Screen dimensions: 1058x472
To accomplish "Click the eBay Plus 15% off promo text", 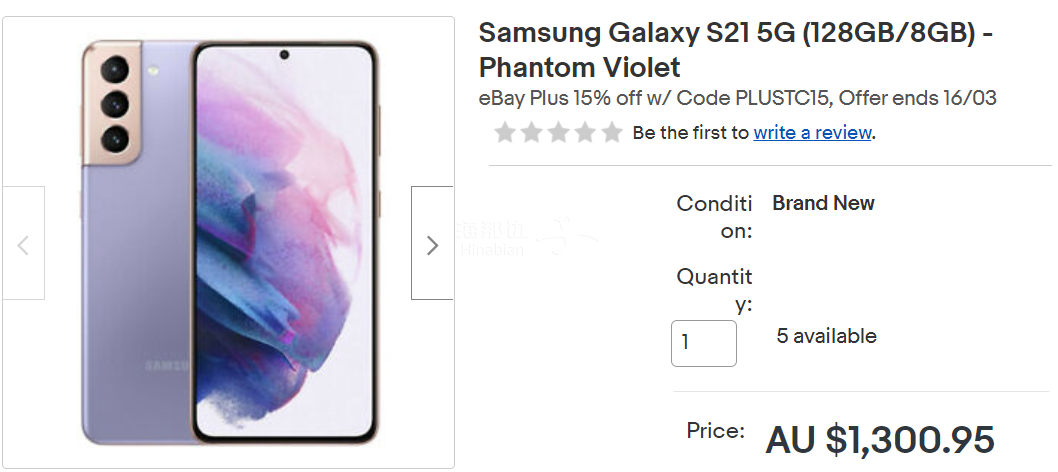I will point(737,98).
